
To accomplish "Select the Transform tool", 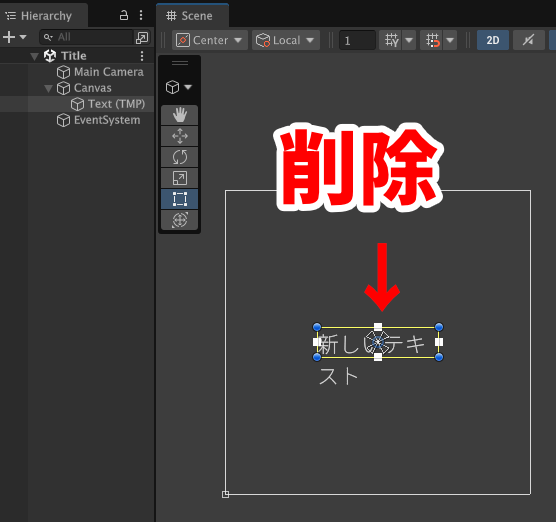I will click(179, 220).
